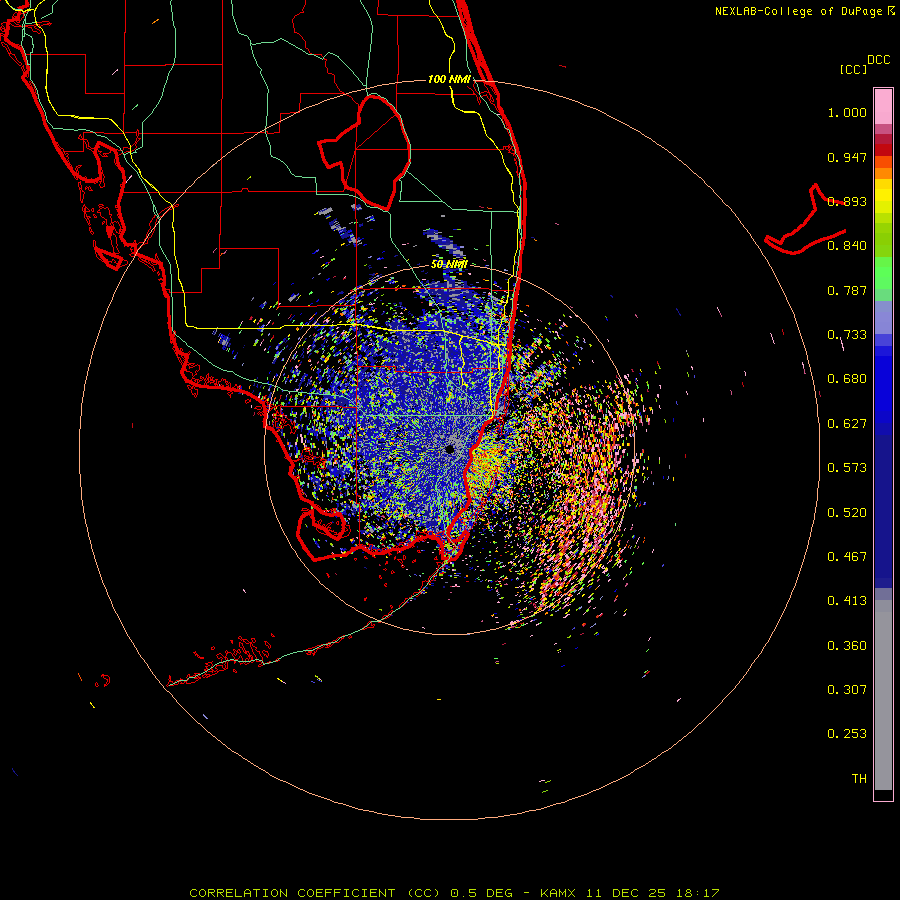Click the 0.947 legend value
900x900 pixels.
[847, 157]
